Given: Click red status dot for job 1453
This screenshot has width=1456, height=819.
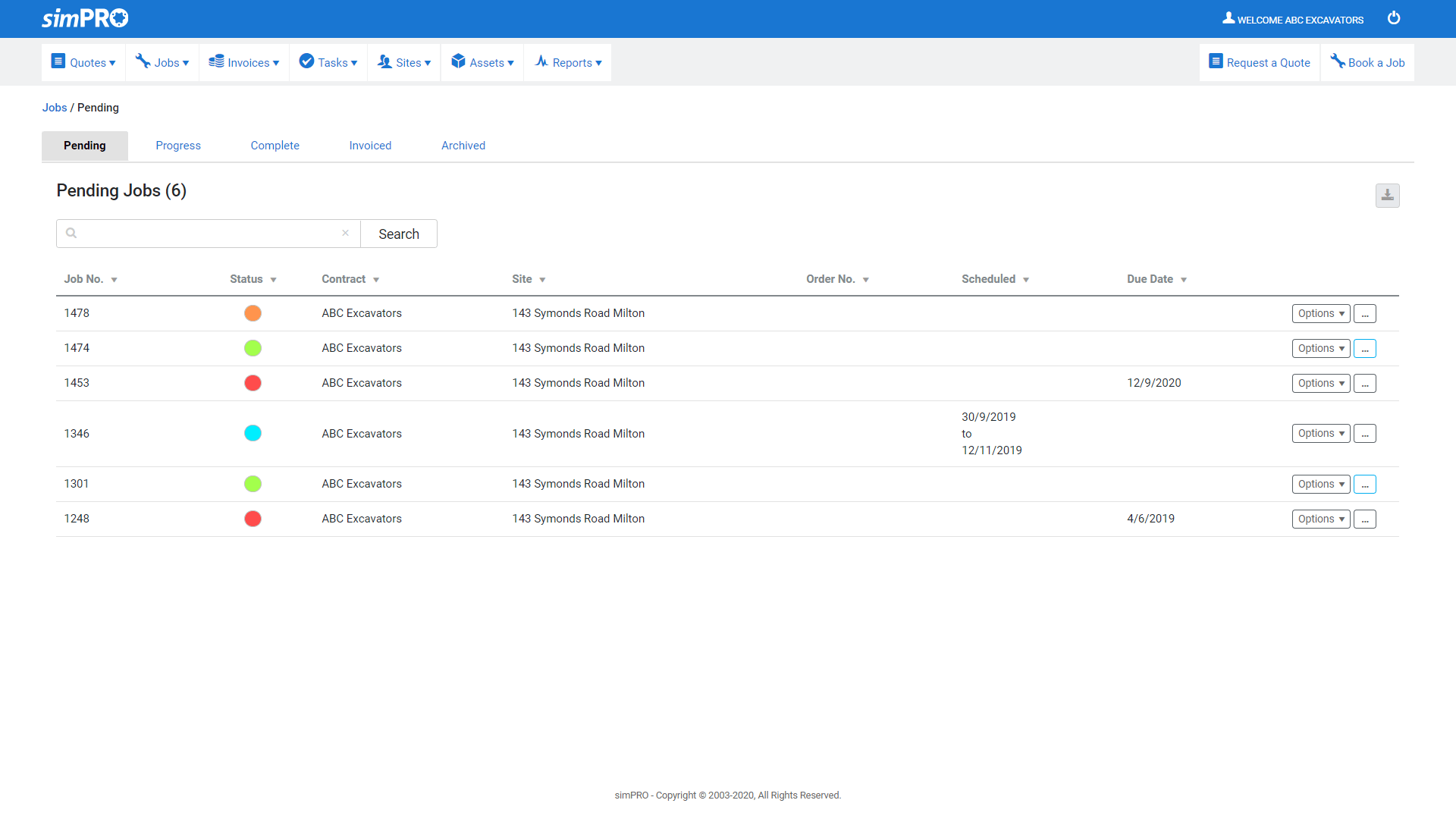Looking at the screenshot, I should coord(253,383).
